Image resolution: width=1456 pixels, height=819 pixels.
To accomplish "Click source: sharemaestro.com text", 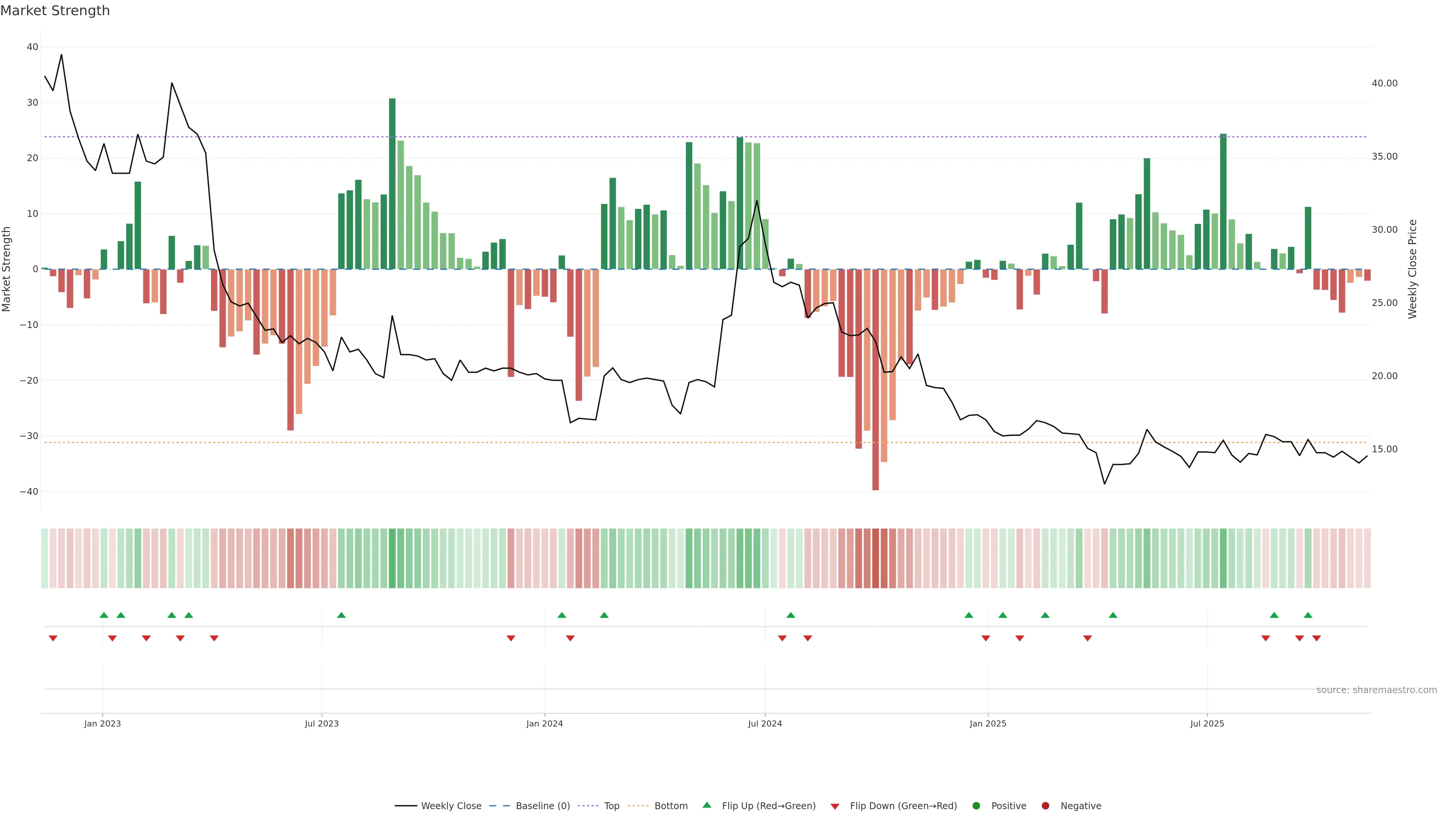I will click(1376, 690).
